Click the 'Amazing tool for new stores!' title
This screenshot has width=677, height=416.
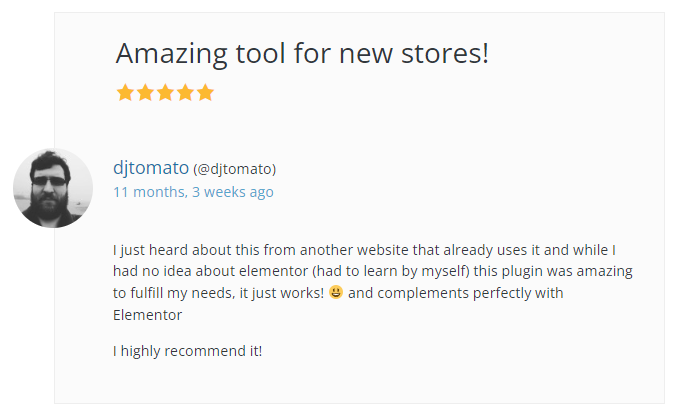[x=302, y=53]
